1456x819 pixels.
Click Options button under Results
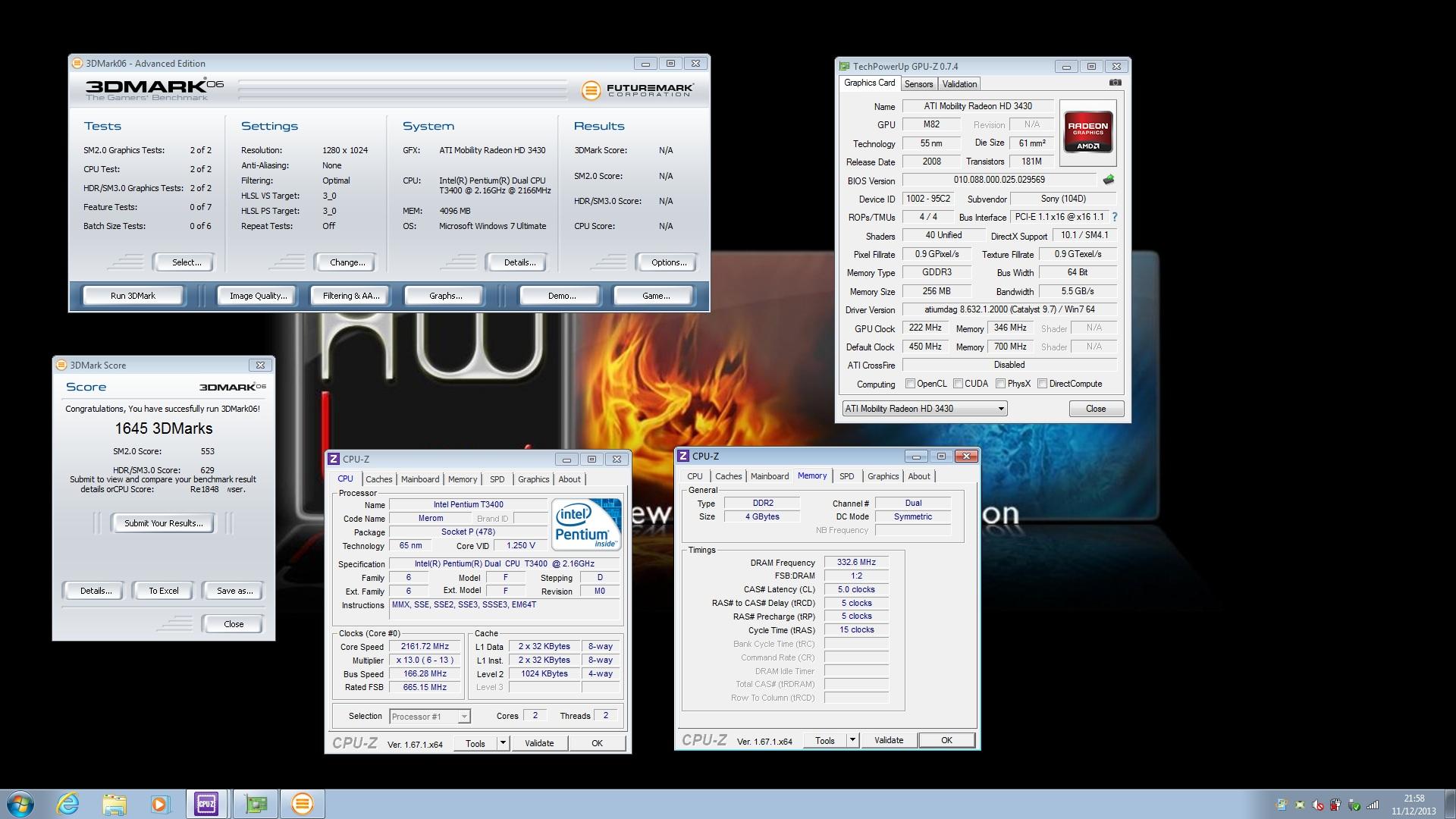(x=668, y=262)
